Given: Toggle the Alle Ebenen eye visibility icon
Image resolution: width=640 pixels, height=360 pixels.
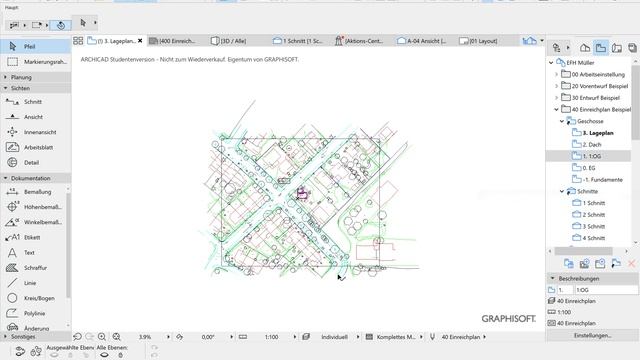Looking at the screenshot, I should 104,355.
